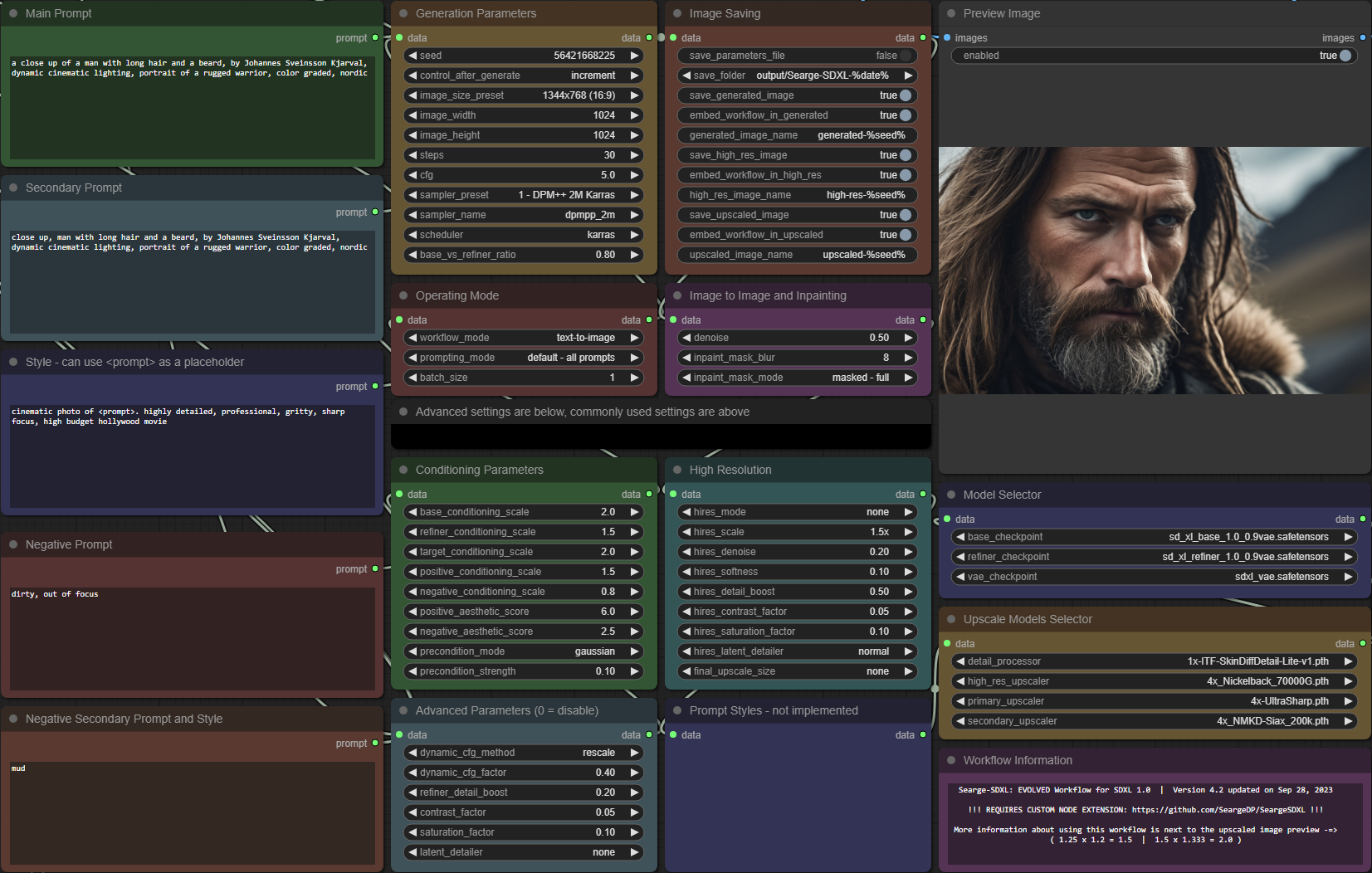Viewport: 1372px width, 873px height.
Task: Click the Style prompt text area
Action: [192, 456]
